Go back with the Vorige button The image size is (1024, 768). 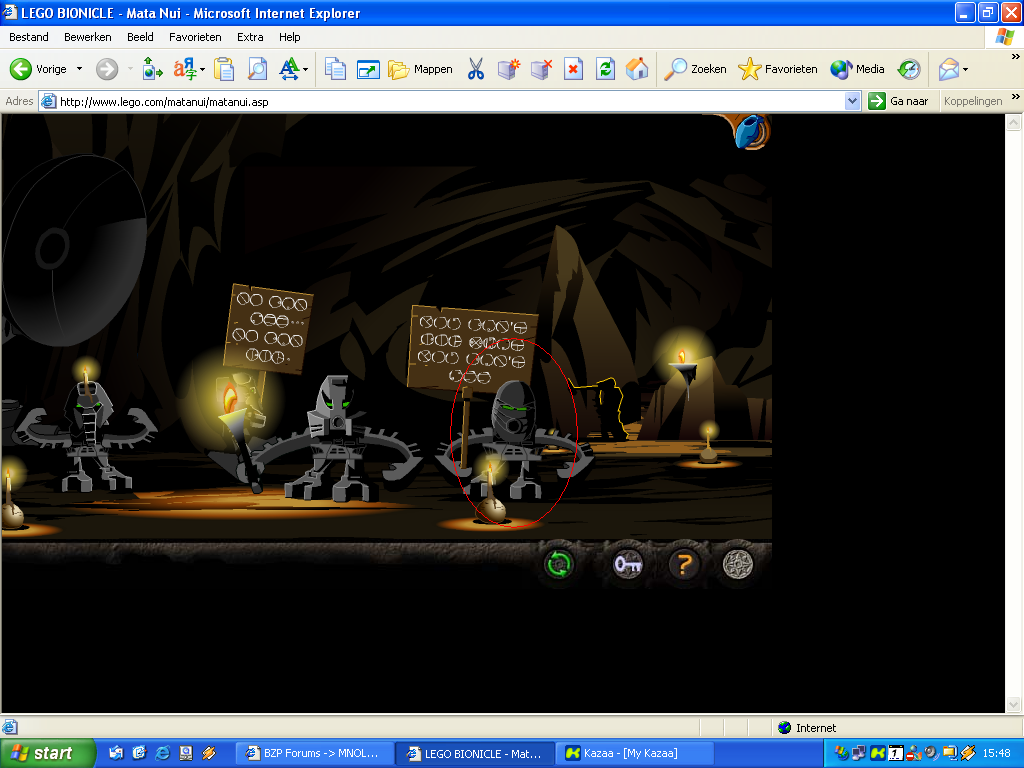[39, 69]
